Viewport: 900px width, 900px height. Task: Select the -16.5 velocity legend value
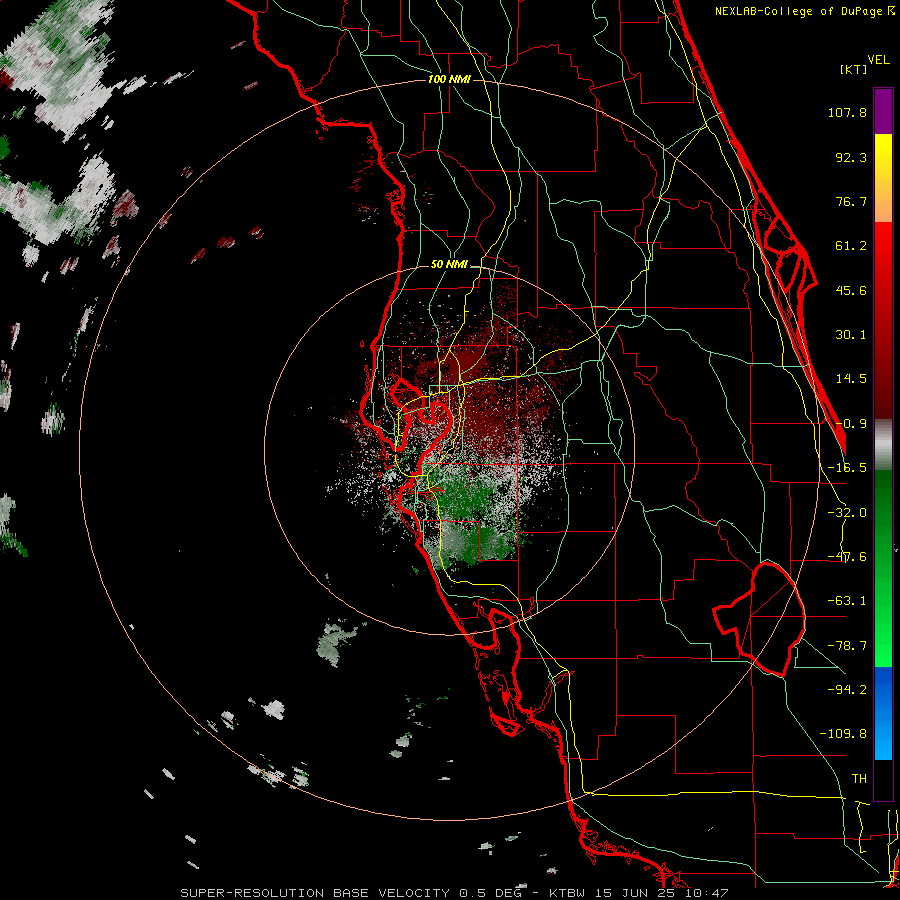847,468
